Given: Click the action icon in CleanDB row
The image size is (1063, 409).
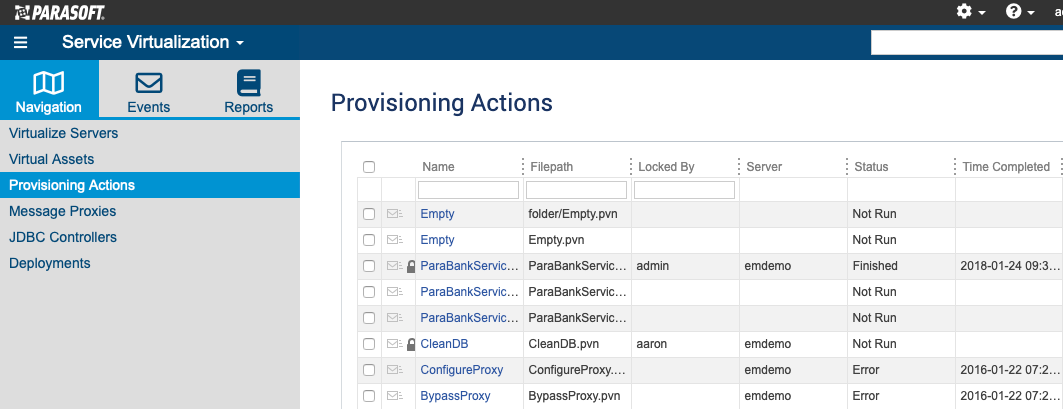Looking at the screenshot, I should (x=395, y=344).
